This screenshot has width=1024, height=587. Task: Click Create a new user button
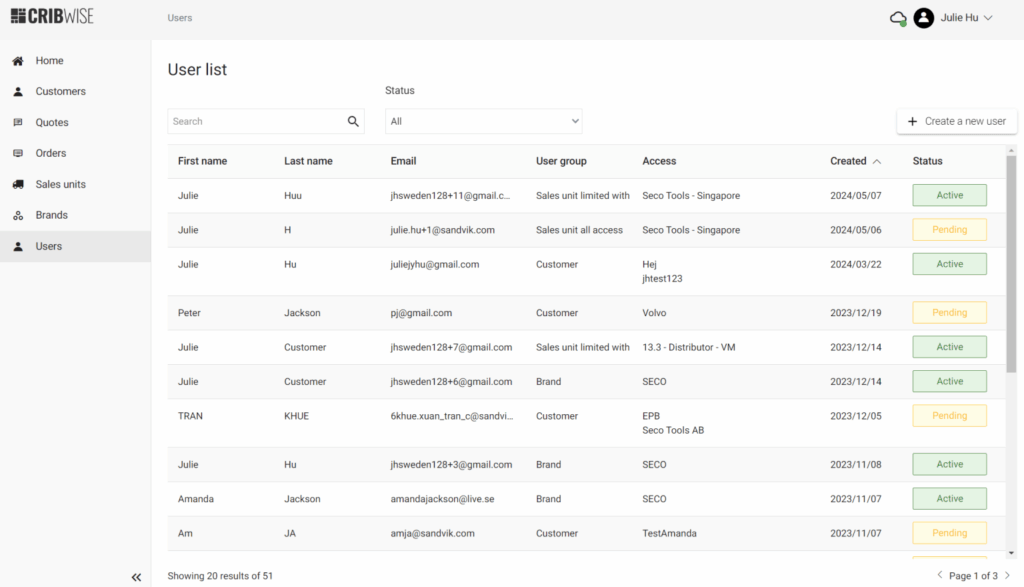pyautogui.click(x=956, y=121)
